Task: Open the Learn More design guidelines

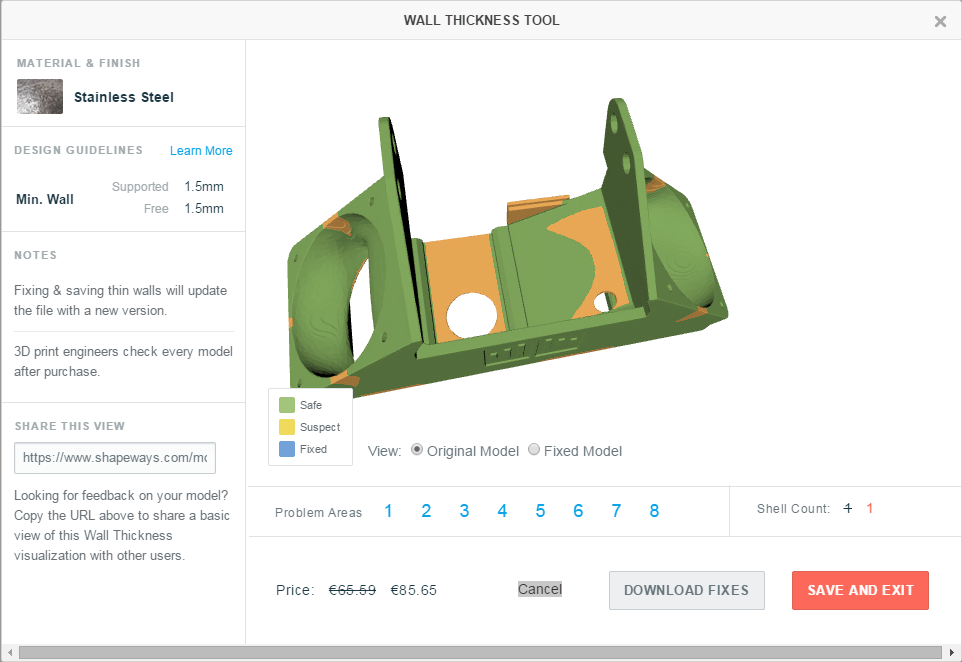Action: click(200, 150)
